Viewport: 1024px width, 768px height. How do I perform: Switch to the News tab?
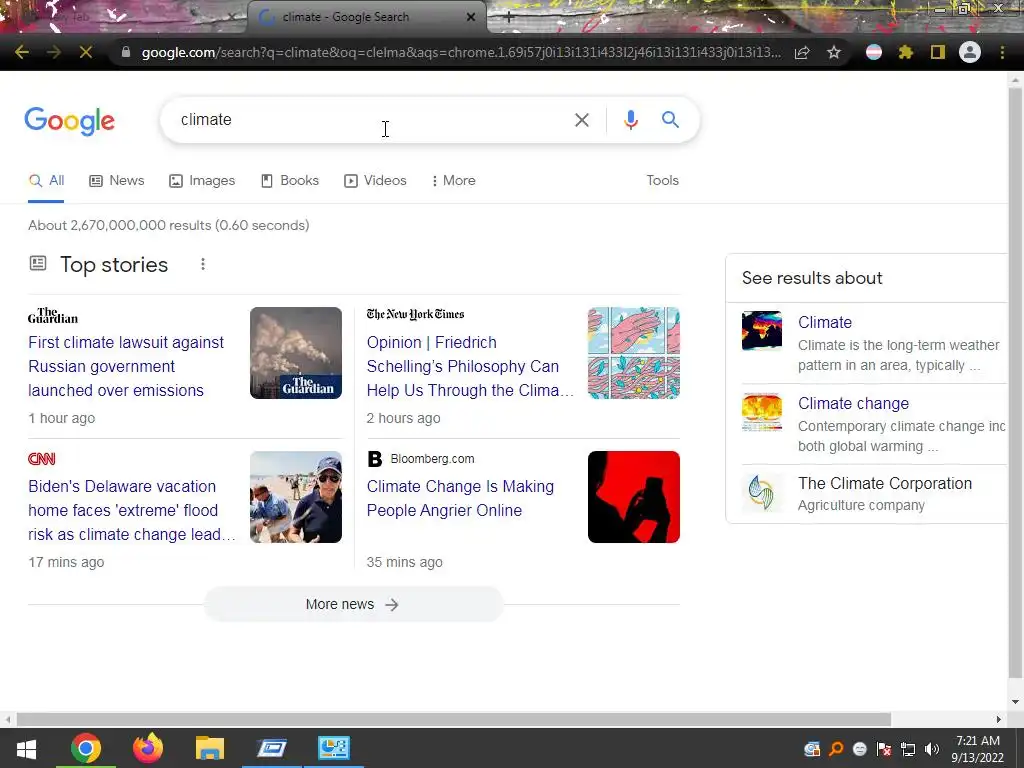click(117, 181)
